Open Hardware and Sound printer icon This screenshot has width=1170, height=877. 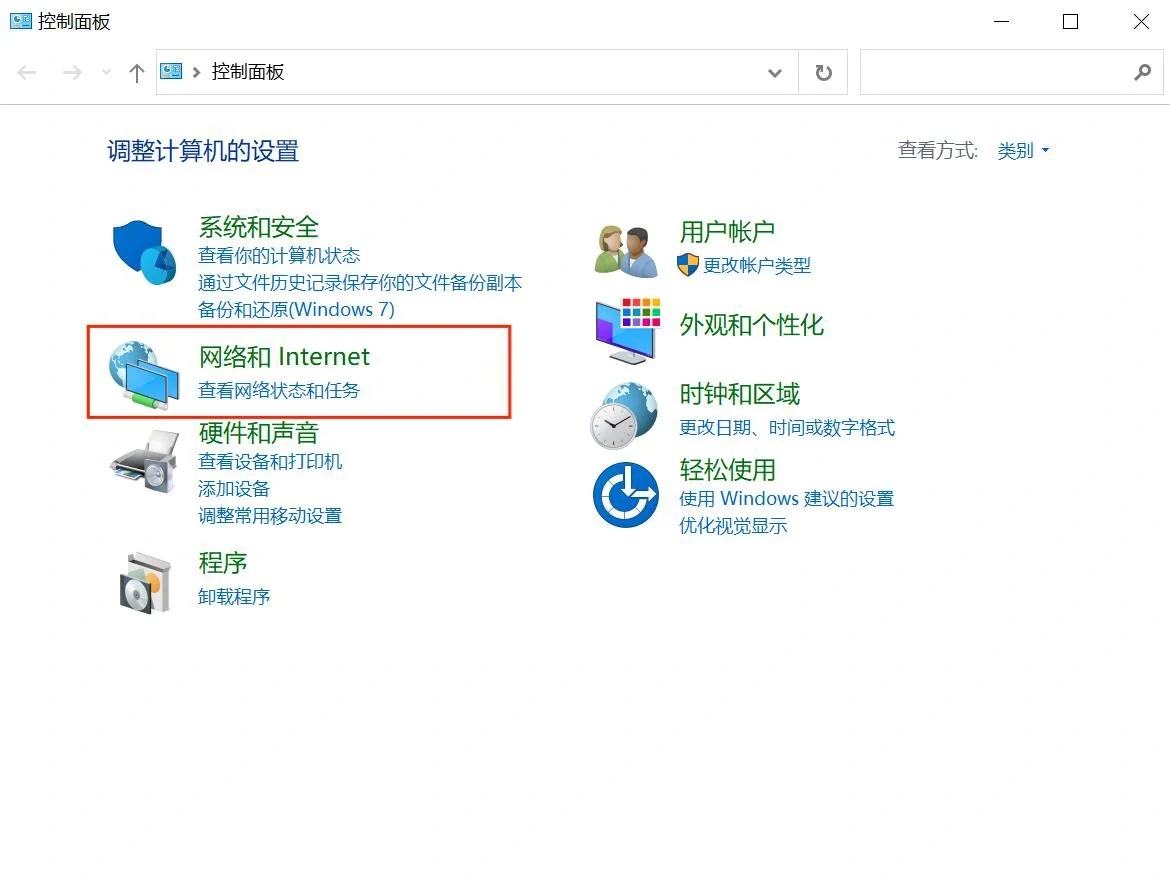click(143, 460)
